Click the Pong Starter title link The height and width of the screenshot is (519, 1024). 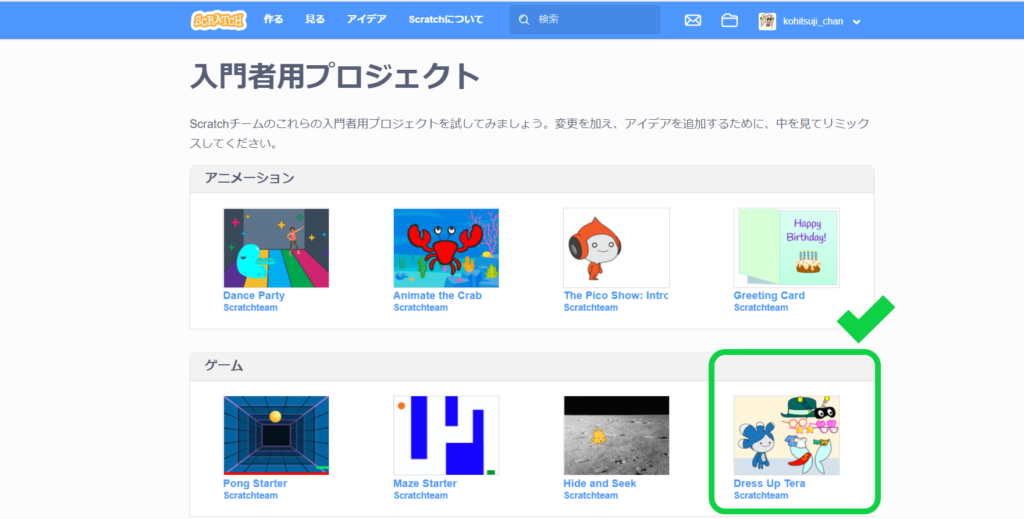[x=255, y=484]
